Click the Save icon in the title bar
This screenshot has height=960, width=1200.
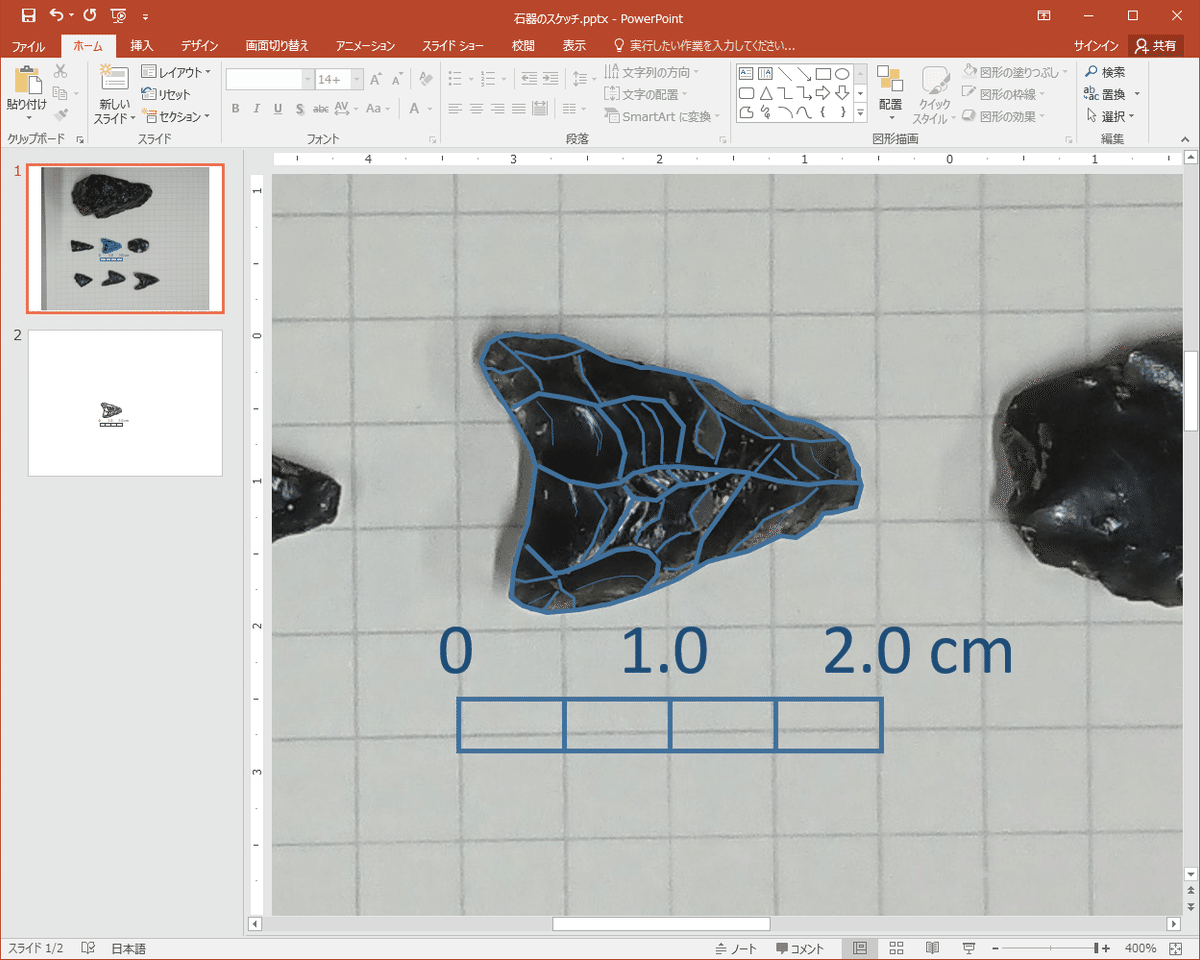pyautogui.click(x=28, y=15)
